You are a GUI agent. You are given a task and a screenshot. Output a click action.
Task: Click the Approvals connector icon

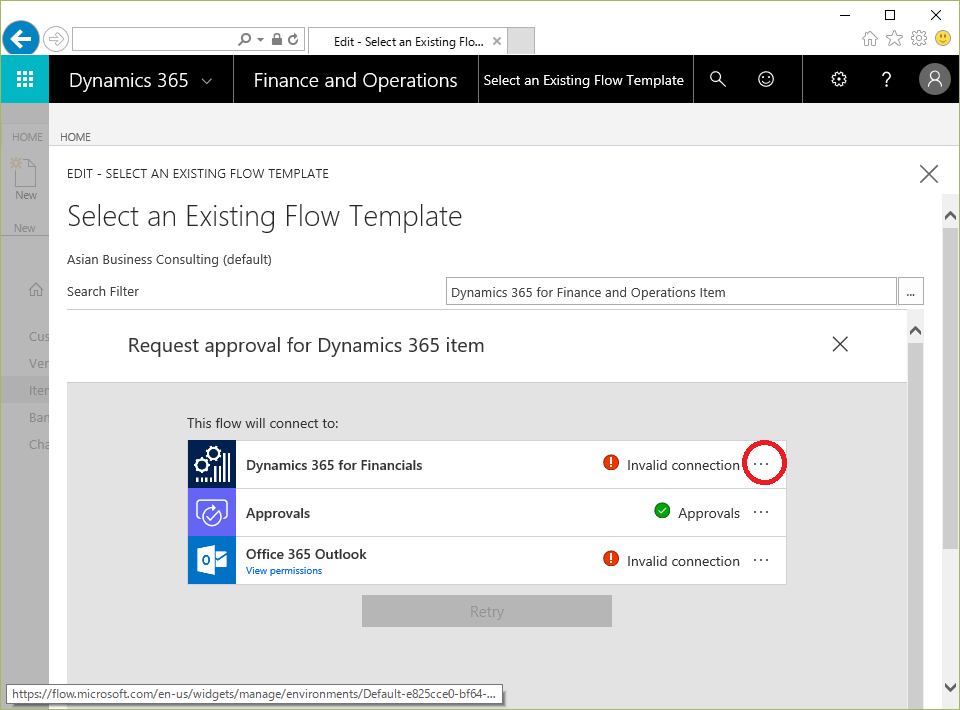click(212, 513)
